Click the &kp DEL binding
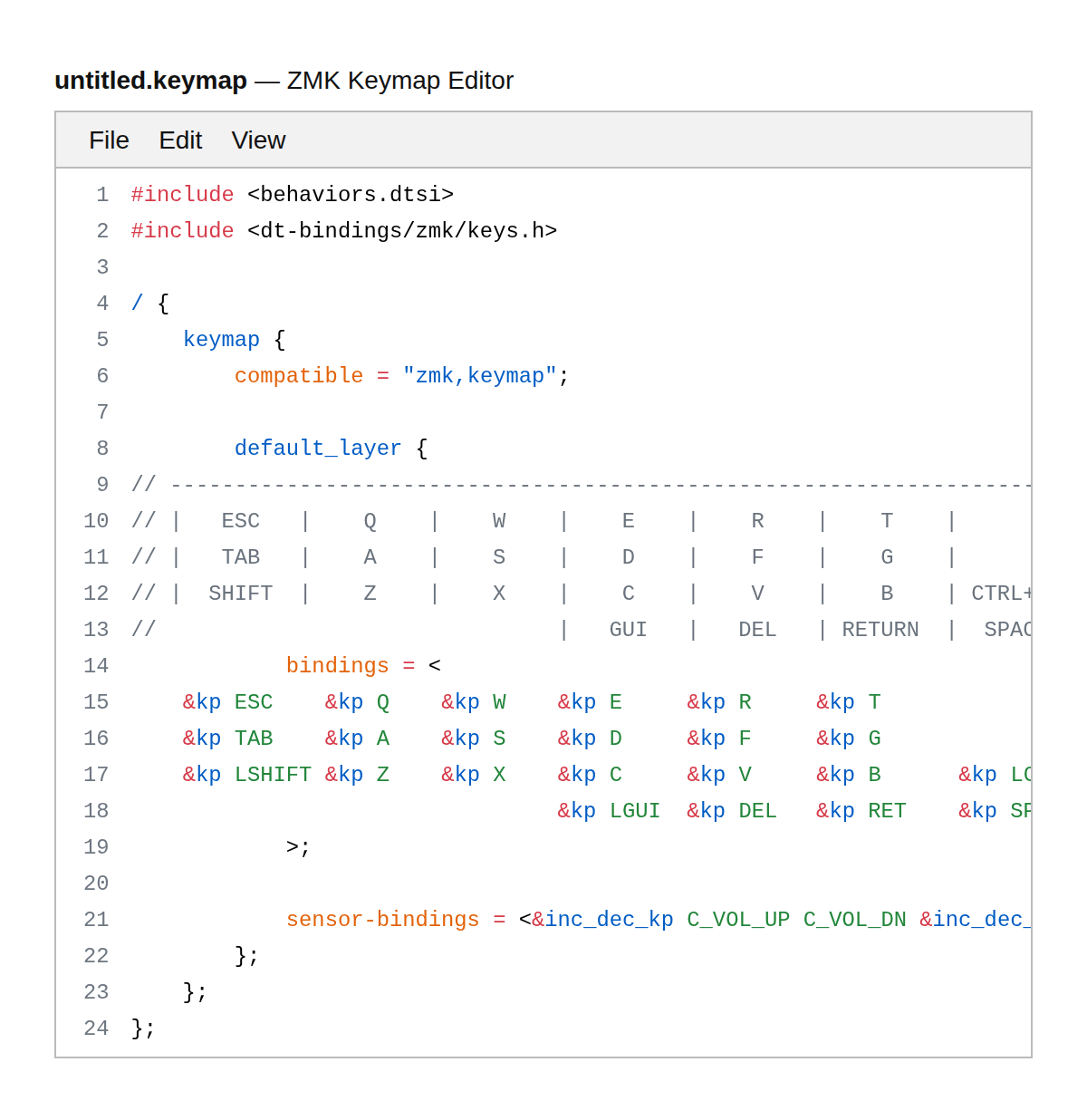Viewport: 1087px width, 1120px height. point(732,811)
